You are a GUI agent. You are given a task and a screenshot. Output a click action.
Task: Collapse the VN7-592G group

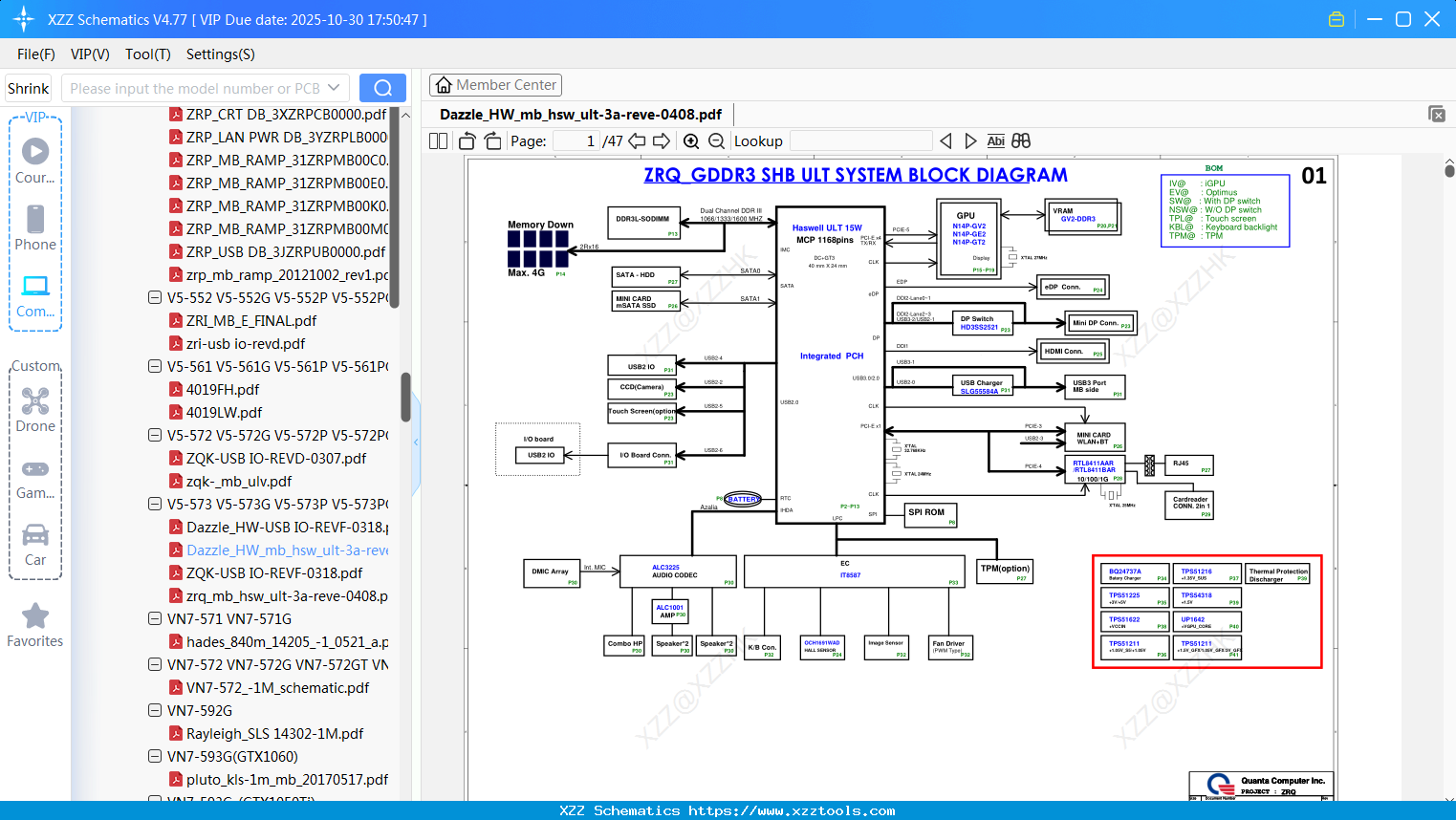pos(155,710)
